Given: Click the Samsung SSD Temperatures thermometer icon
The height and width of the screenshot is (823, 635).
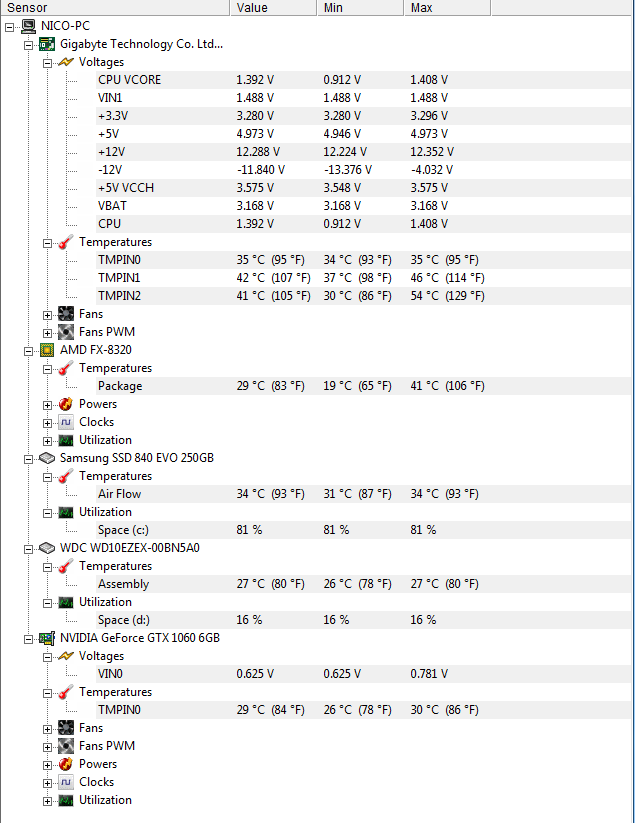Looking at the screenshot, I should pyautogui.click(x=66, y=476).
